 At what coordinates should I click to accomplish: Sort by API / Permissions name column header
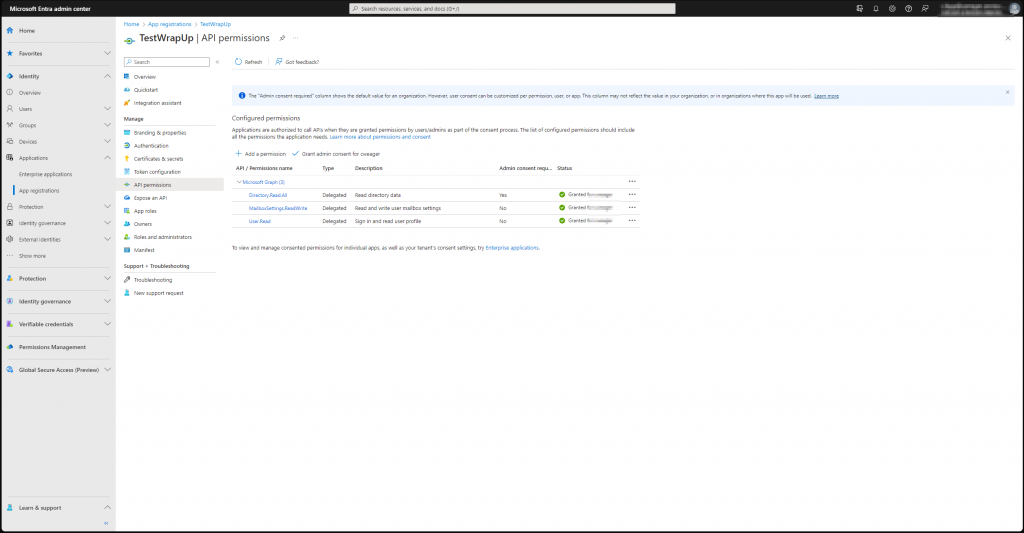point(264,169)
